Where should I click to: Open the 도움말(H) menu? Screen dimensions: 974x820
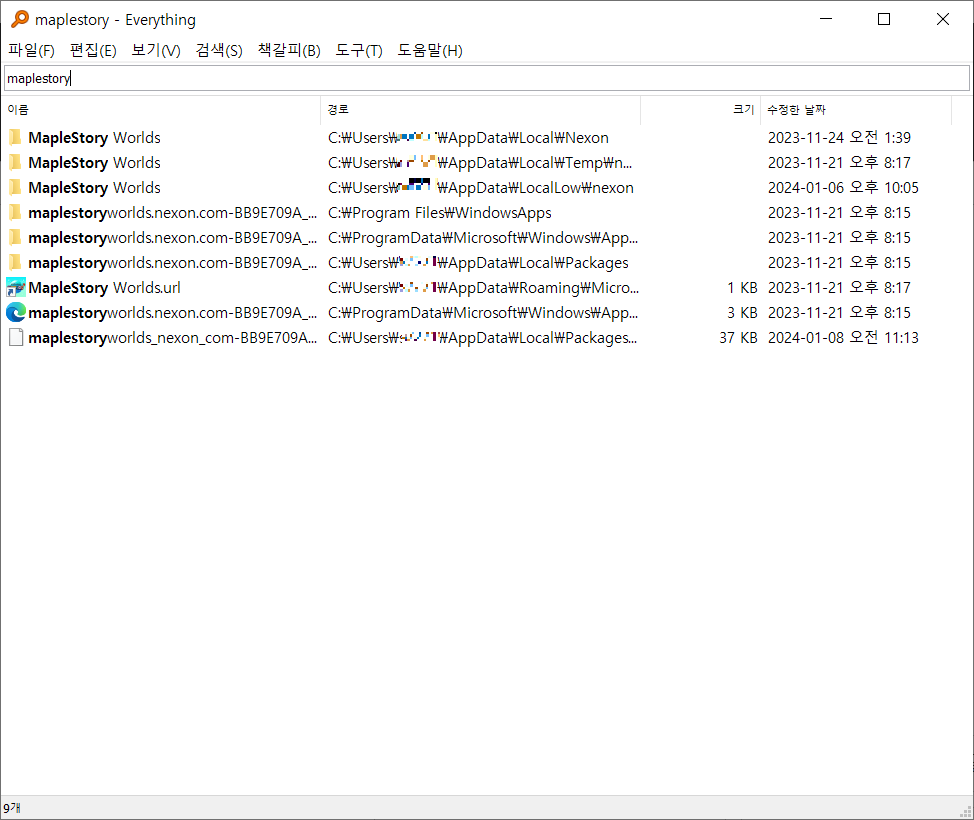pyautogui.click(x=430, y=50)
